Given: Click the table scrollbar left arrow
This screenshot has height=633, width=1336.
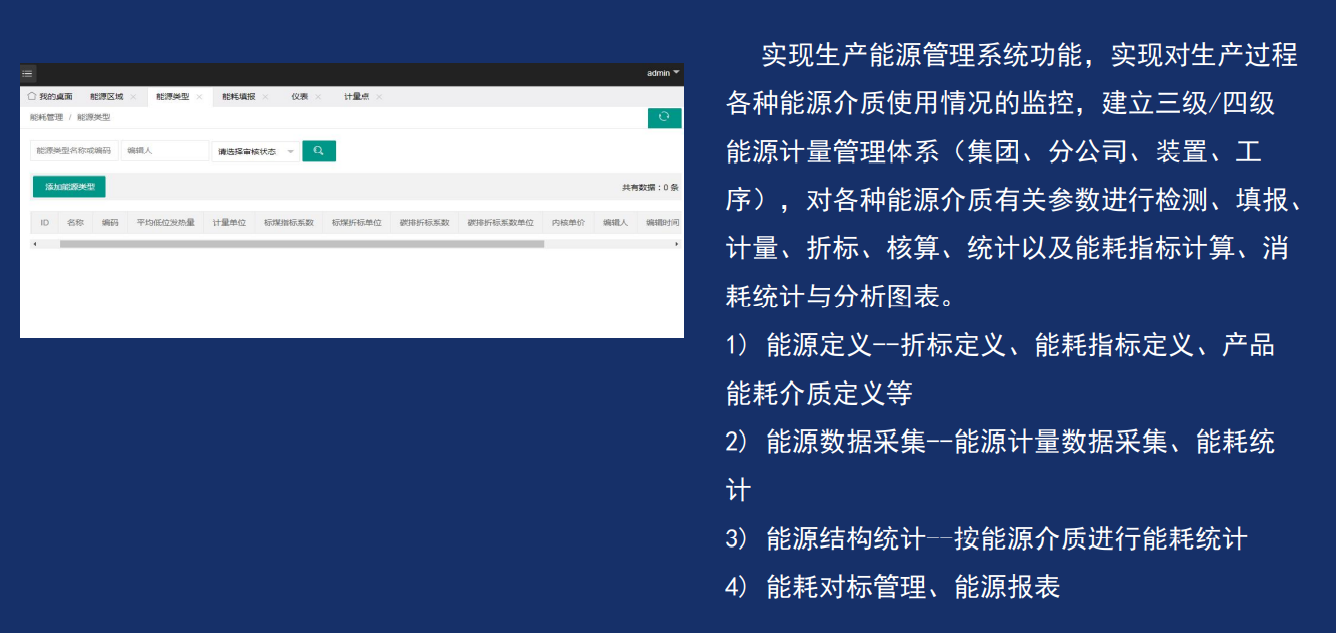Looking at the screenshot, I should [x=34, y=244].
